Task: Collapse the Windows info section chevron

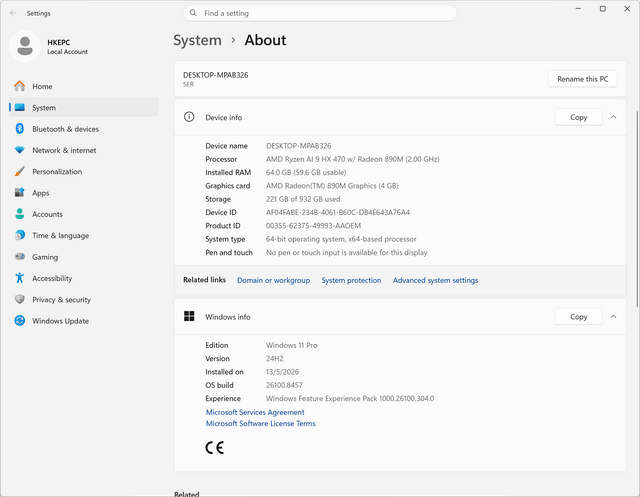Action: 613,317
